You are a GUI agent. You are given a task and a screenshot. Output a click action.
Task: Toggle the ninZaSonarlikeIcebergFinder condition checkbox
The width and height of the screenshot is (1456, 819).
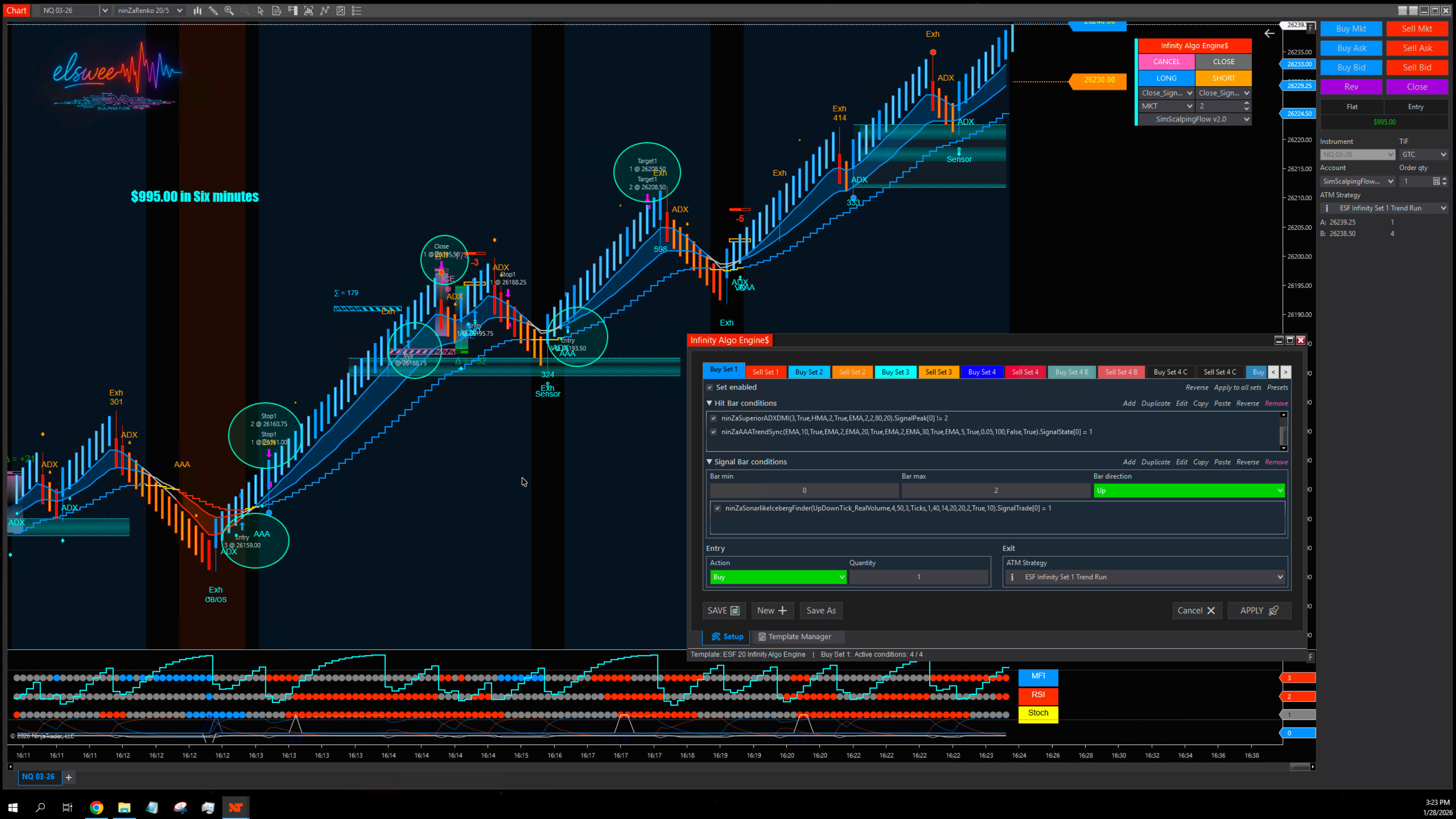pyautogui.click(x=718, y=508)
